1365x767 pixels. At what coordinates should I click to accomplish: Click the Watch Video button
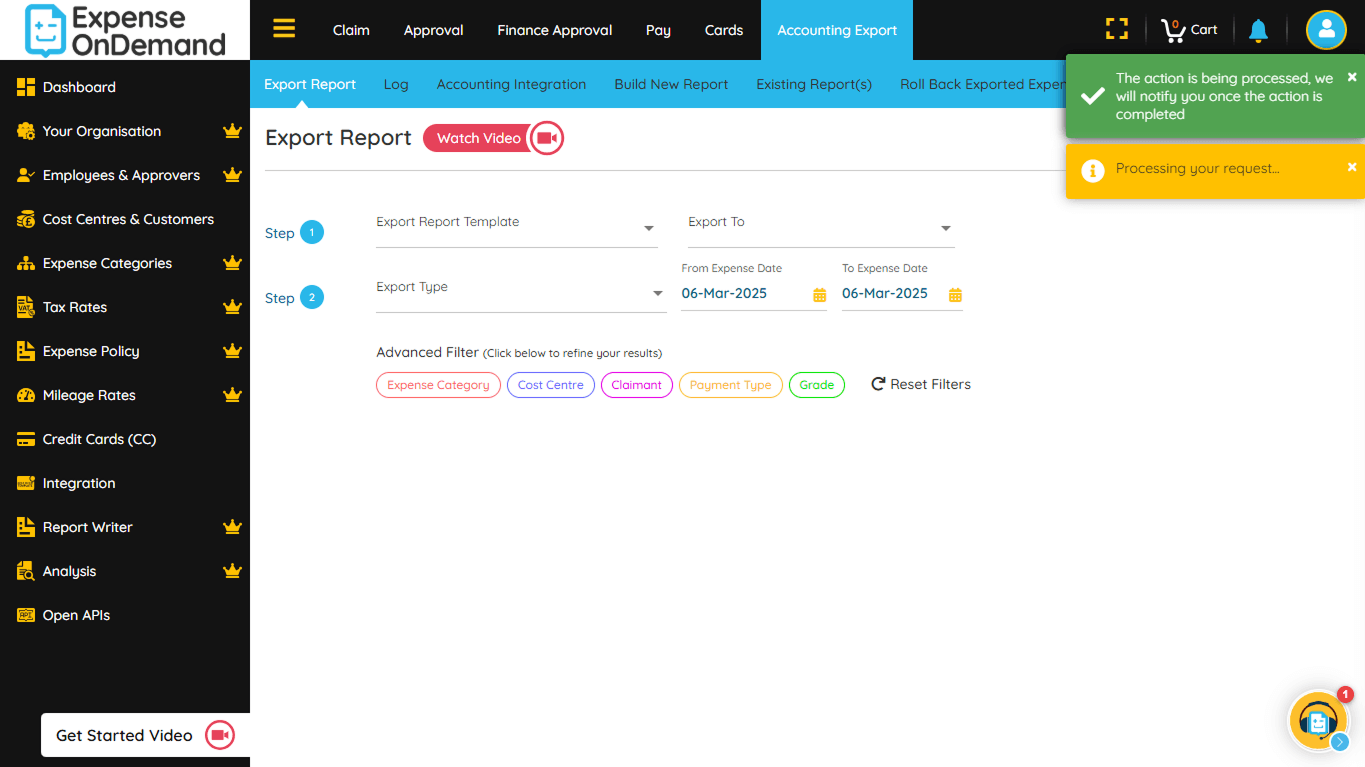coord(493,138)
